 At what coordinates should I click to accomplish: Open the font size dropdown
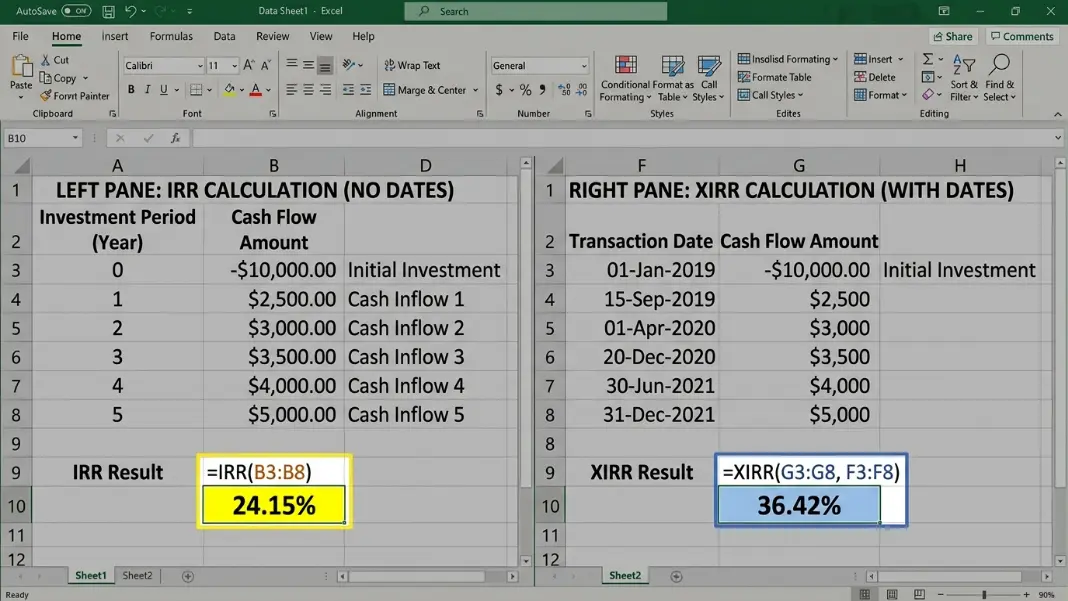(234, 66)
